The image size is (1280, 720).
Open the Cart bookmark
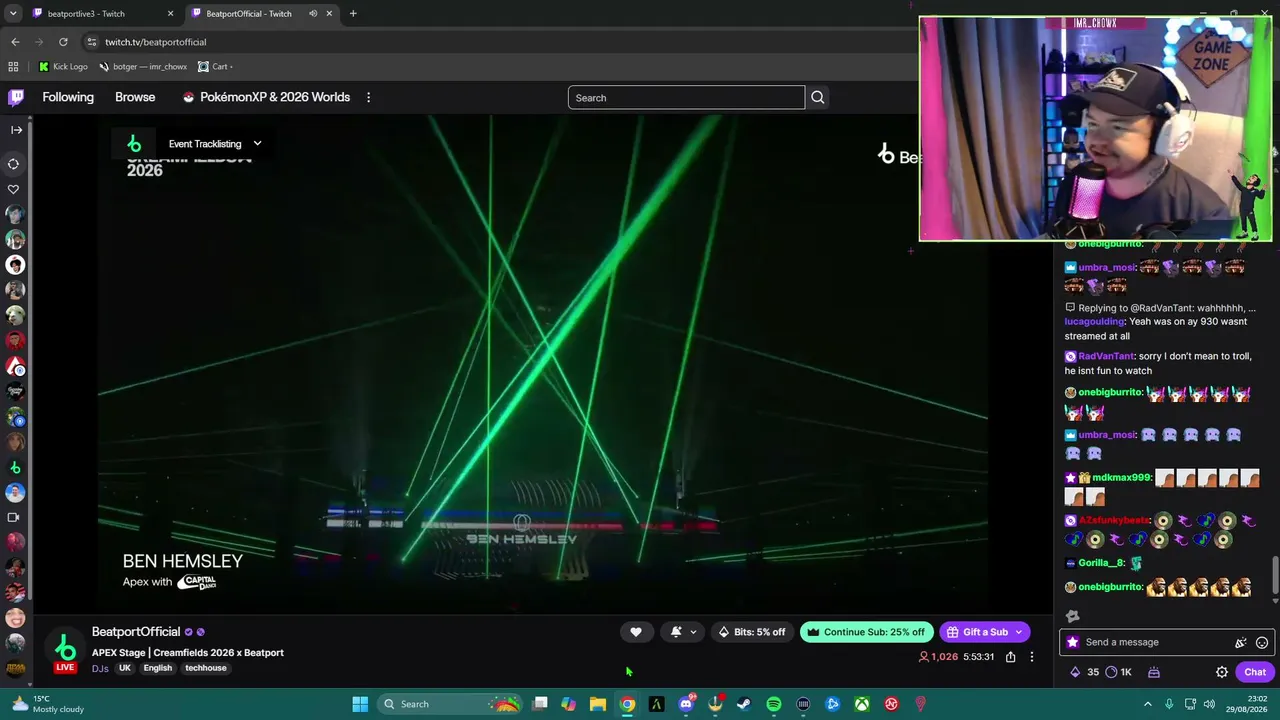pos(214,67)
